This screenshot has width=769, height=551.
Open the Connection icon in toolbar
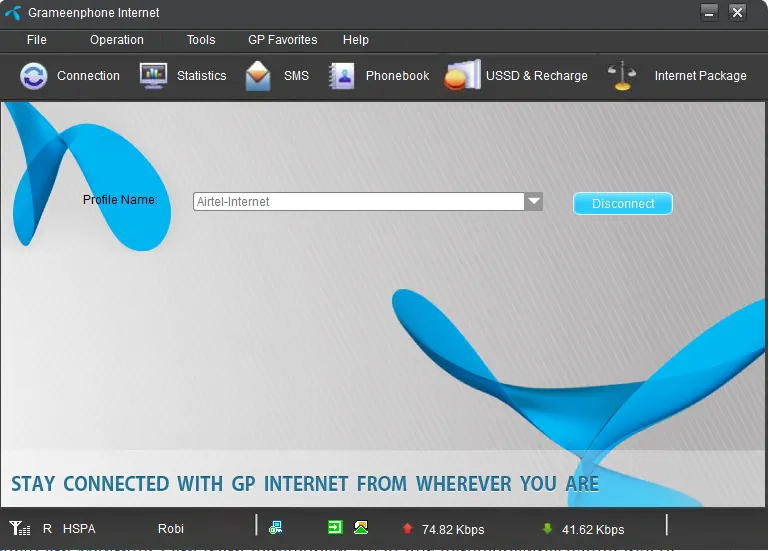34,76
